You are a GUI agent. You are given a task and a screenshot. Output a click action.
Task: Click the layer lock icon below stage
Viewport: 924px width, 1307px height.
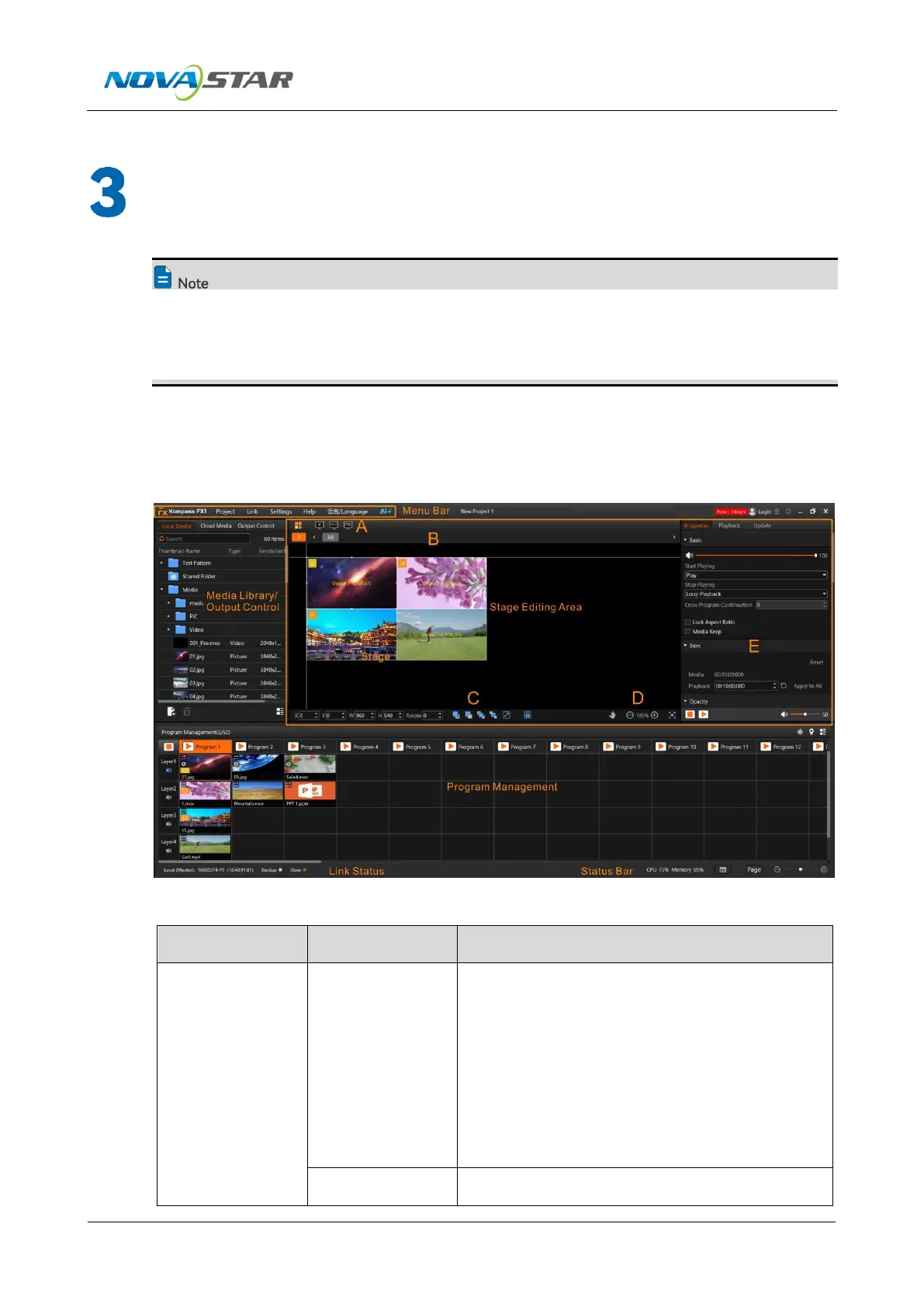(x=528, y=715)
